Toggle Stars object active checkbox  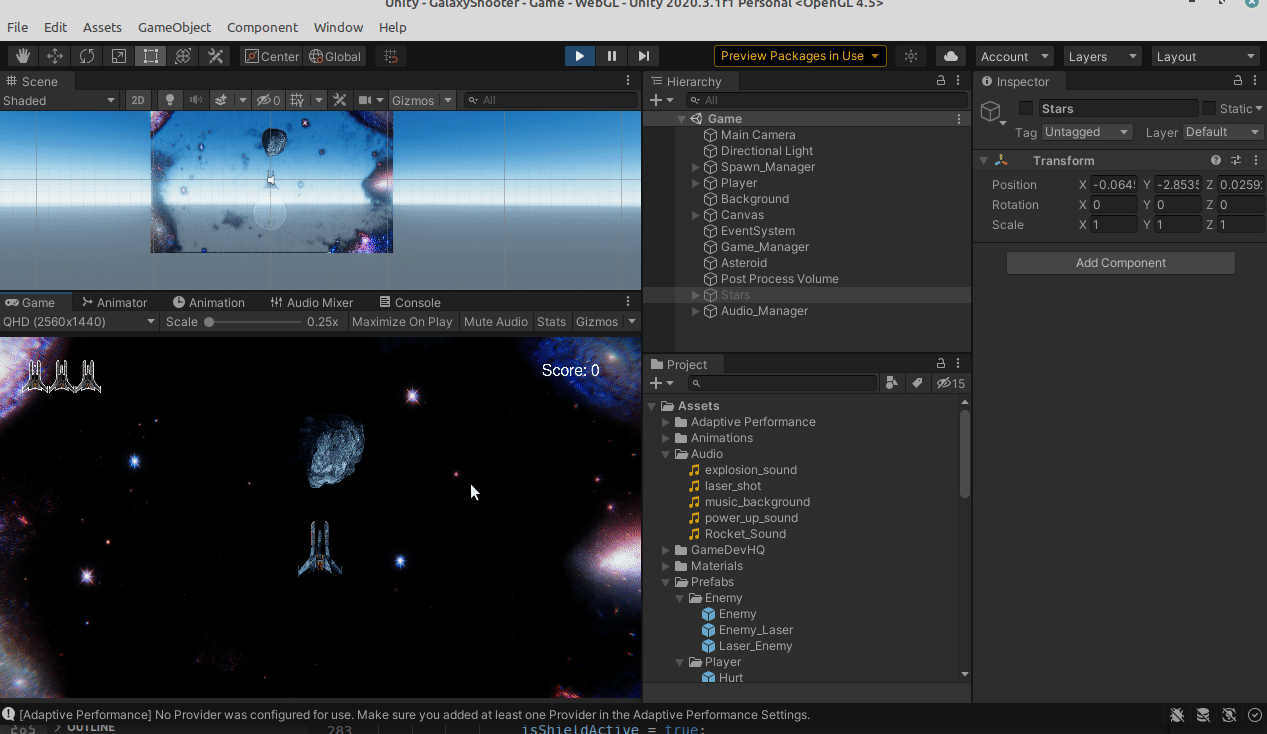click(x=1026, y=108)
